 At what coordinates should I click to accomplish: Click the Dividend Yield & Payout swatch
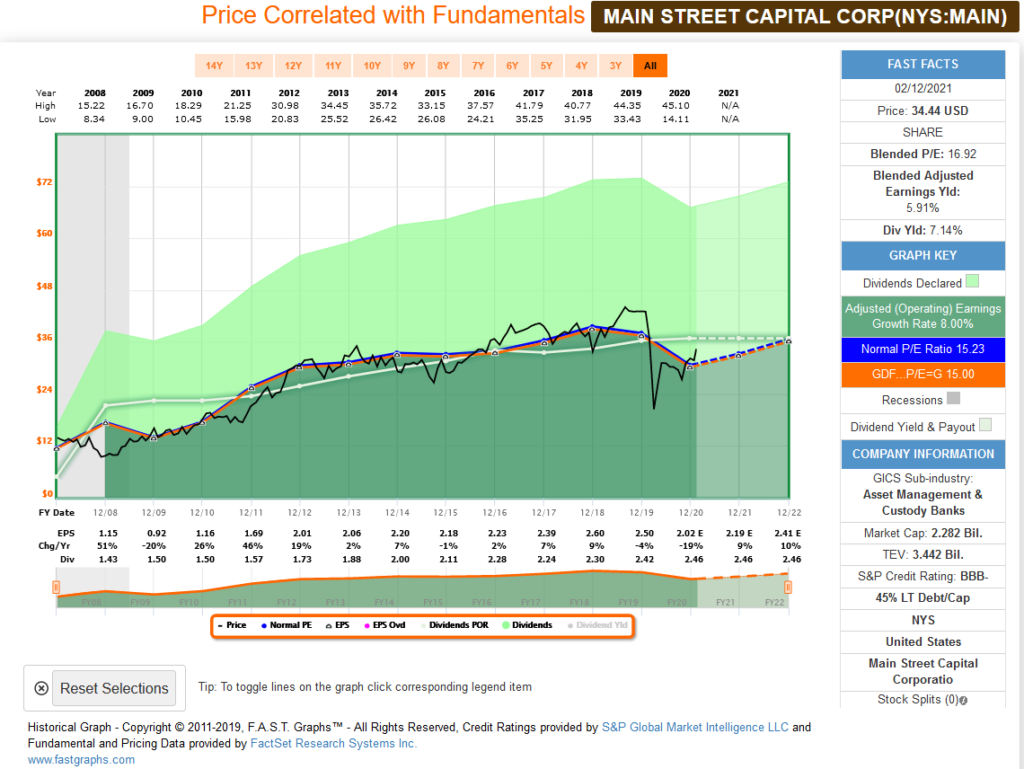tap(985, 425)
